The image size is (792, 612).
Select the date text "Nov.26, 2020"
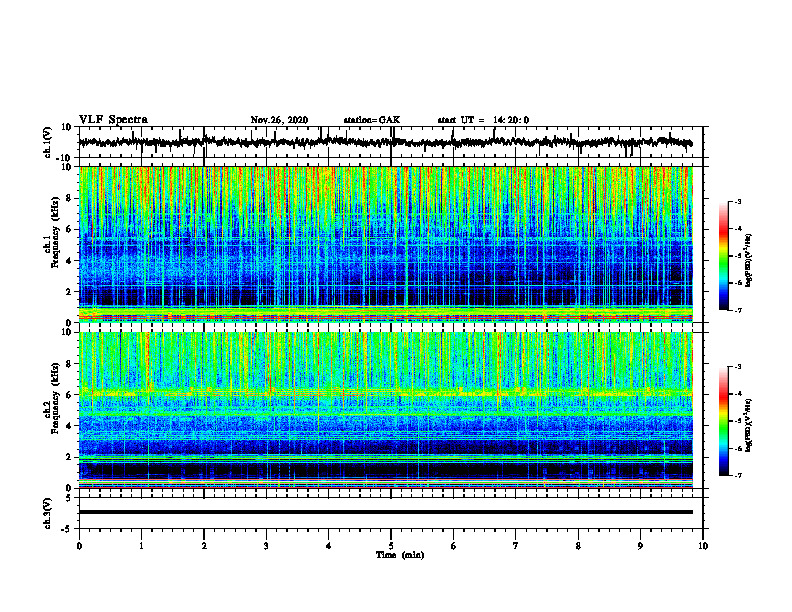click(x=279, y=120)
